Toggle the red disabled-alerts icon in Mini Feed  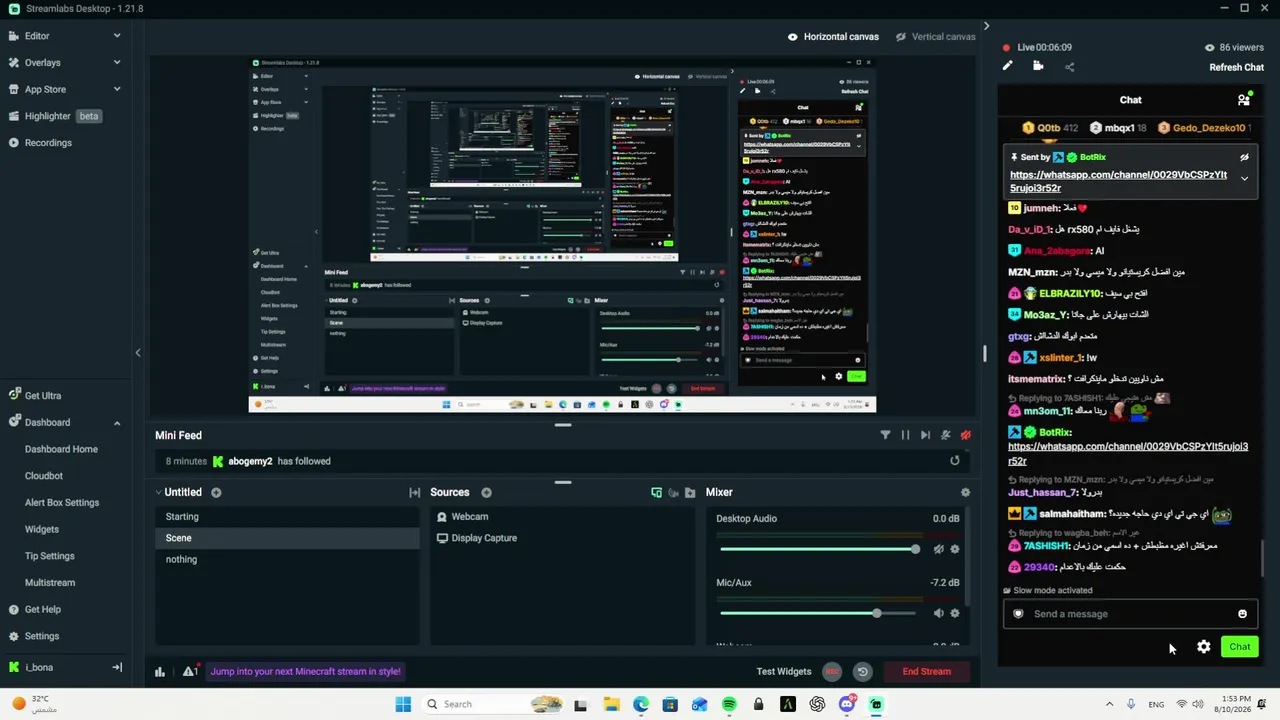tap(965, 435)
